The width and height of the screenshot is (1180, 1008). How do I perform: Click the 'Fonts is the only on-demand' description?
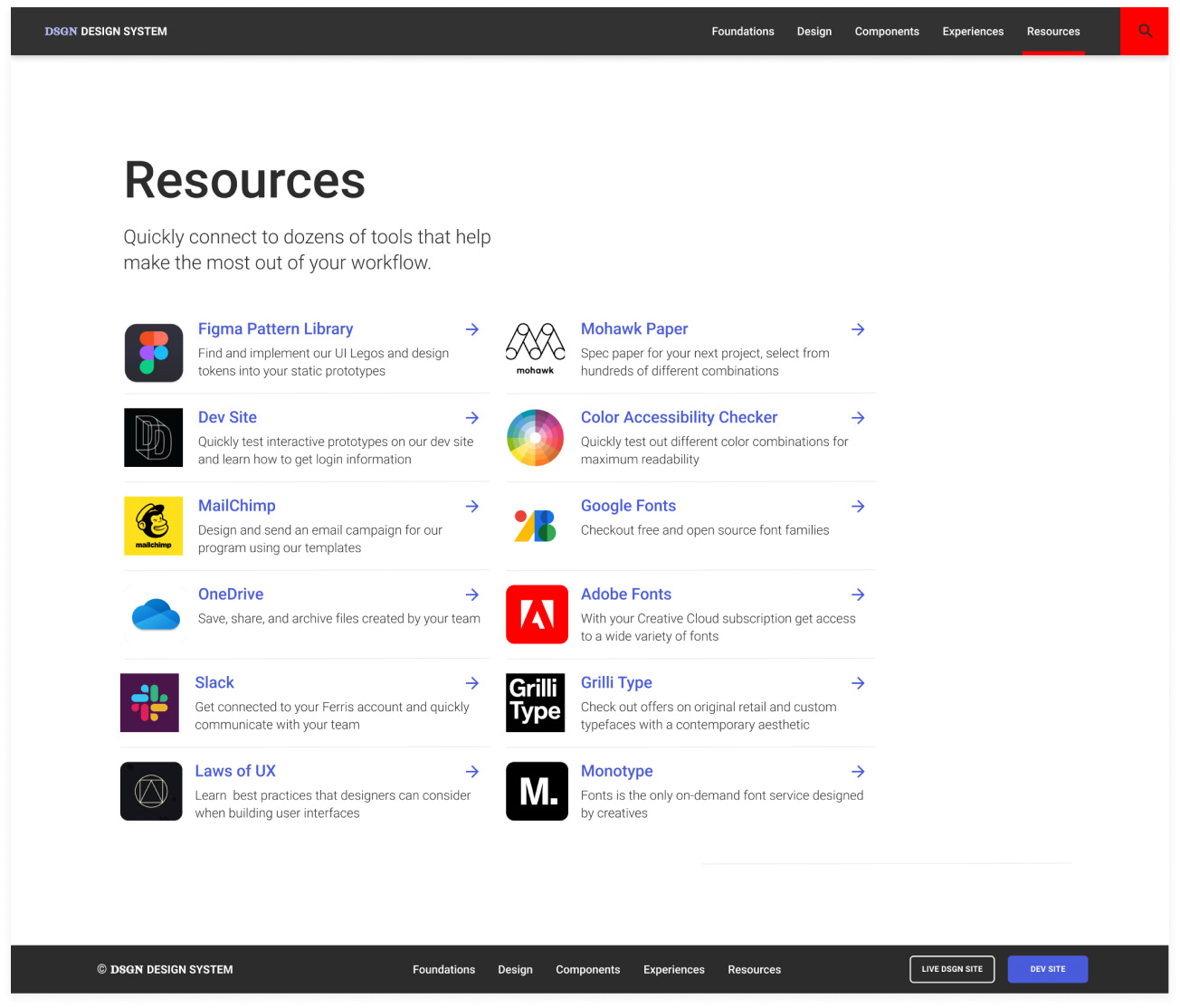pyautogui.click(x=722, y=804)
